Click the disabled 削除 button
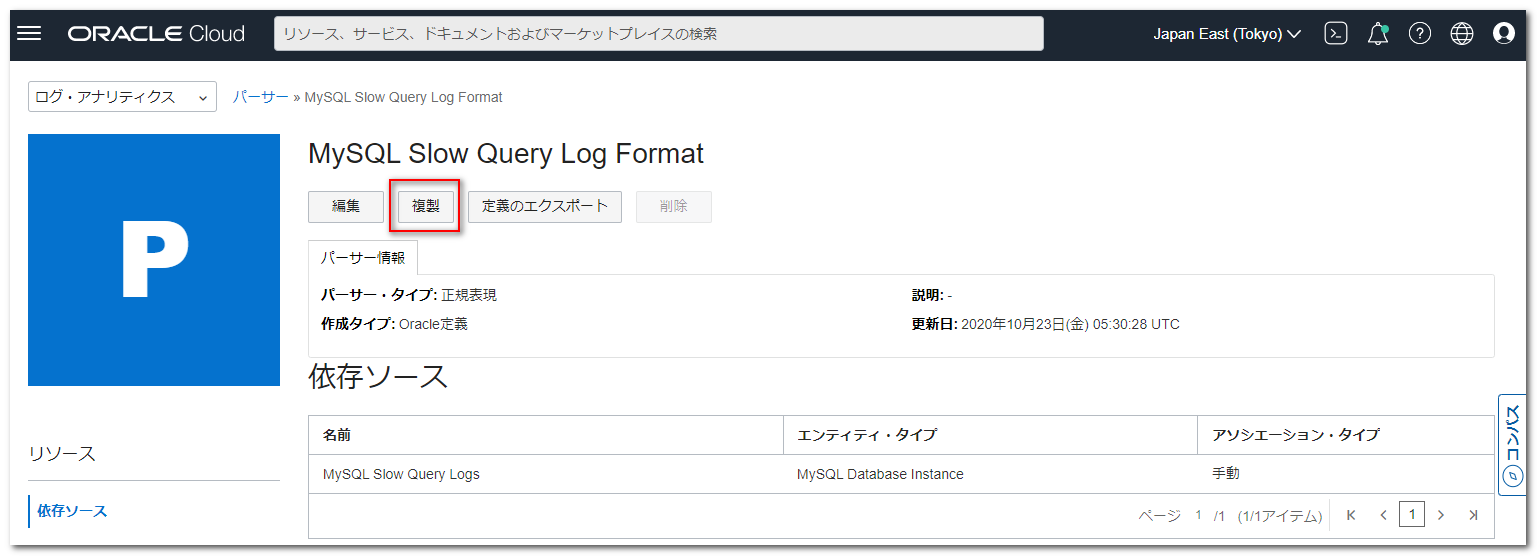This screenshot has height=556, width=1537. (x=674, y=206)
